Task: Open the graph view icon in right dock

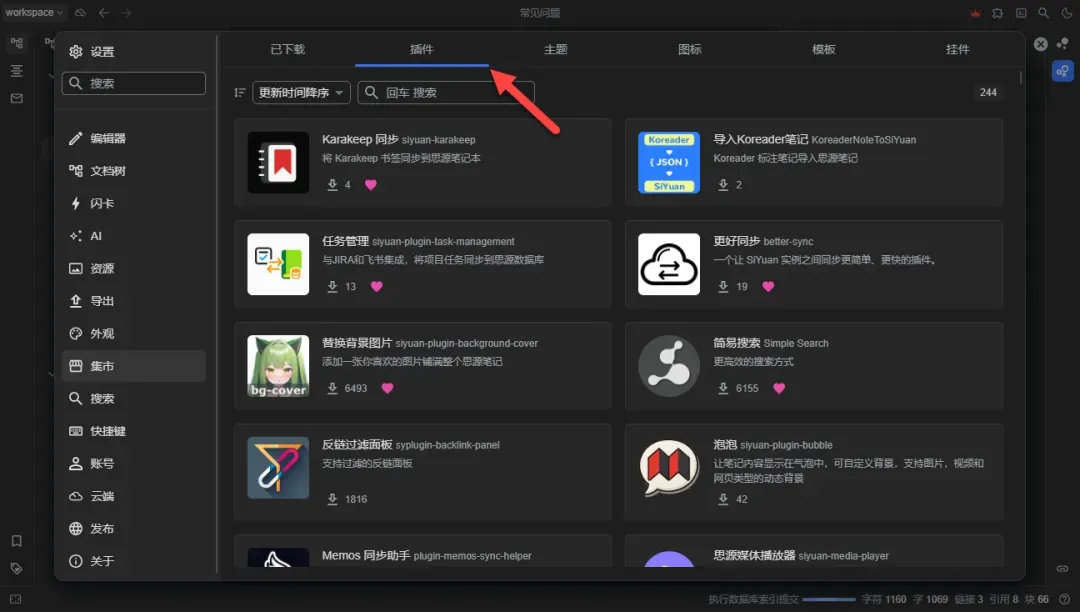Action: pyautogui.click(x=1063, y=43)
